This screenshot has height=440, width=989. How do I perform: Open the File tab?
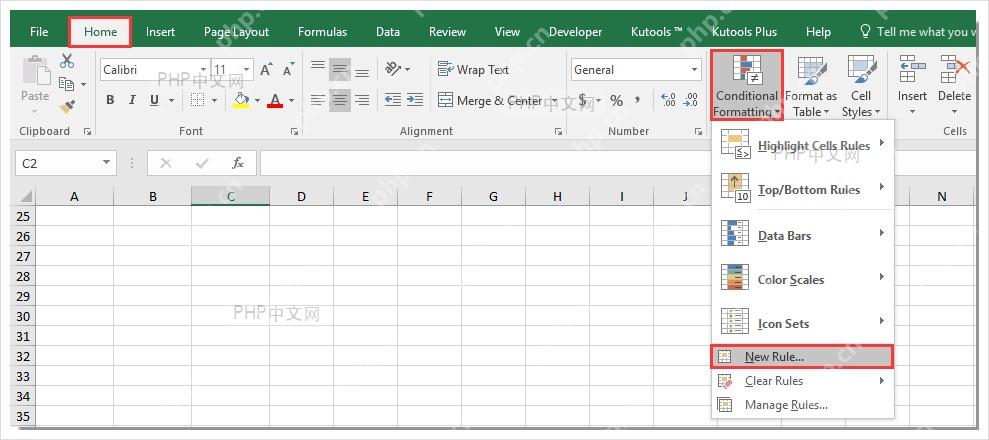39,32
